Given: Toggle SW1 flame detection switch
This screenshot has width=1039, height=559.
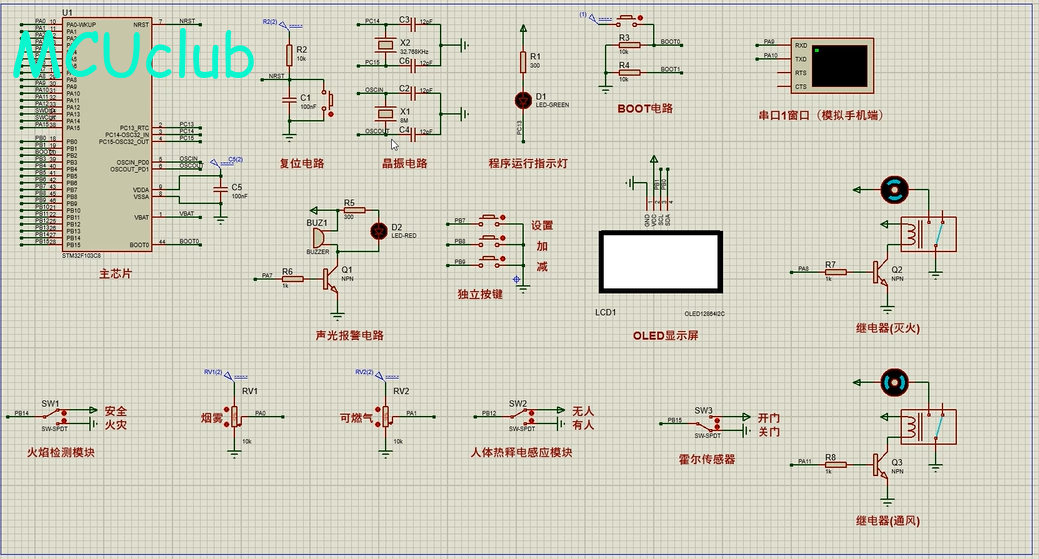Looking at the screenshot, I should 56,417.
